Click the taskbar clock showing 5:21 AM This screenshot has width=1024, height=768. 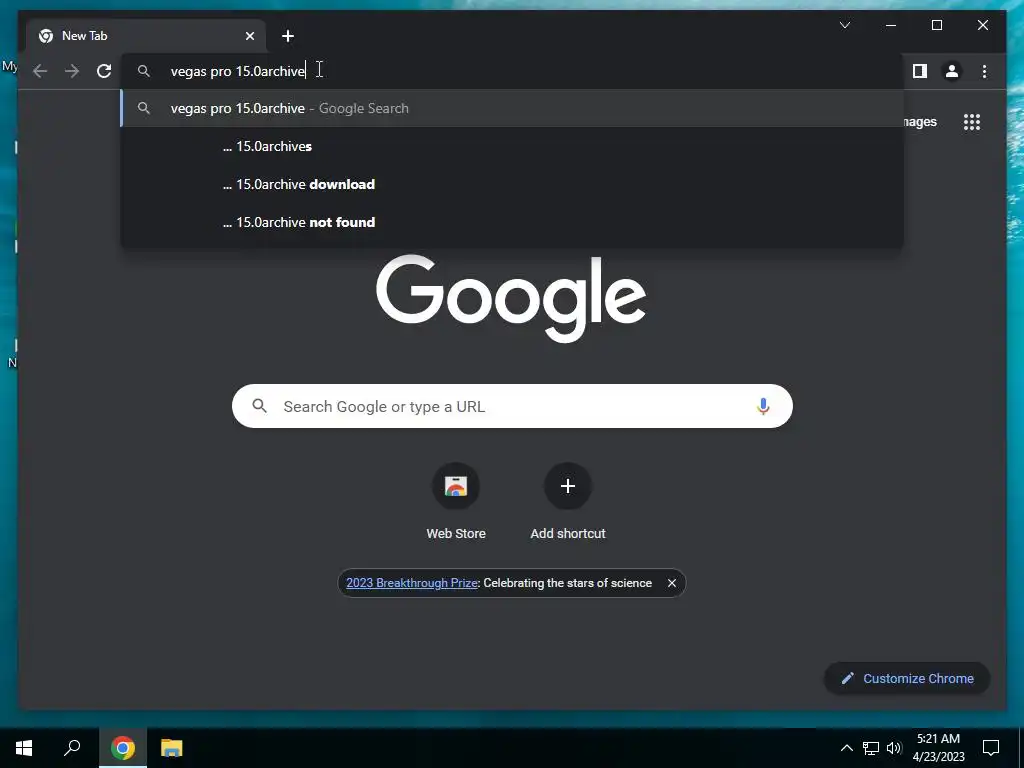pos(938,748)
